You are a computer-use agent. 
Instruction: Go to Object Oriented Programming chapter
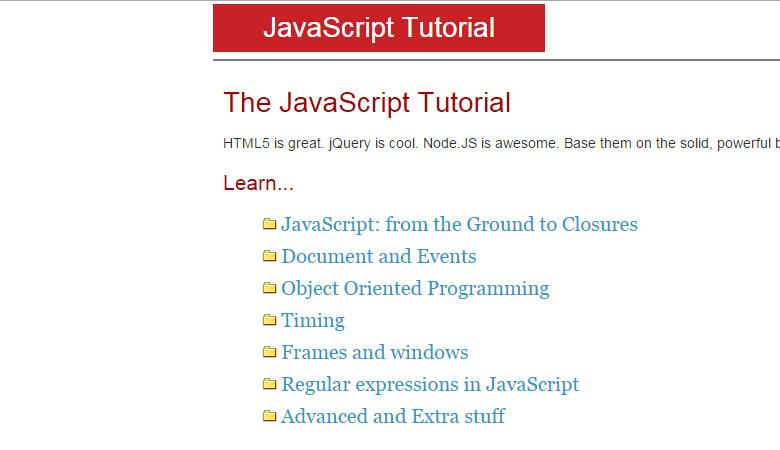pos(415,289)
